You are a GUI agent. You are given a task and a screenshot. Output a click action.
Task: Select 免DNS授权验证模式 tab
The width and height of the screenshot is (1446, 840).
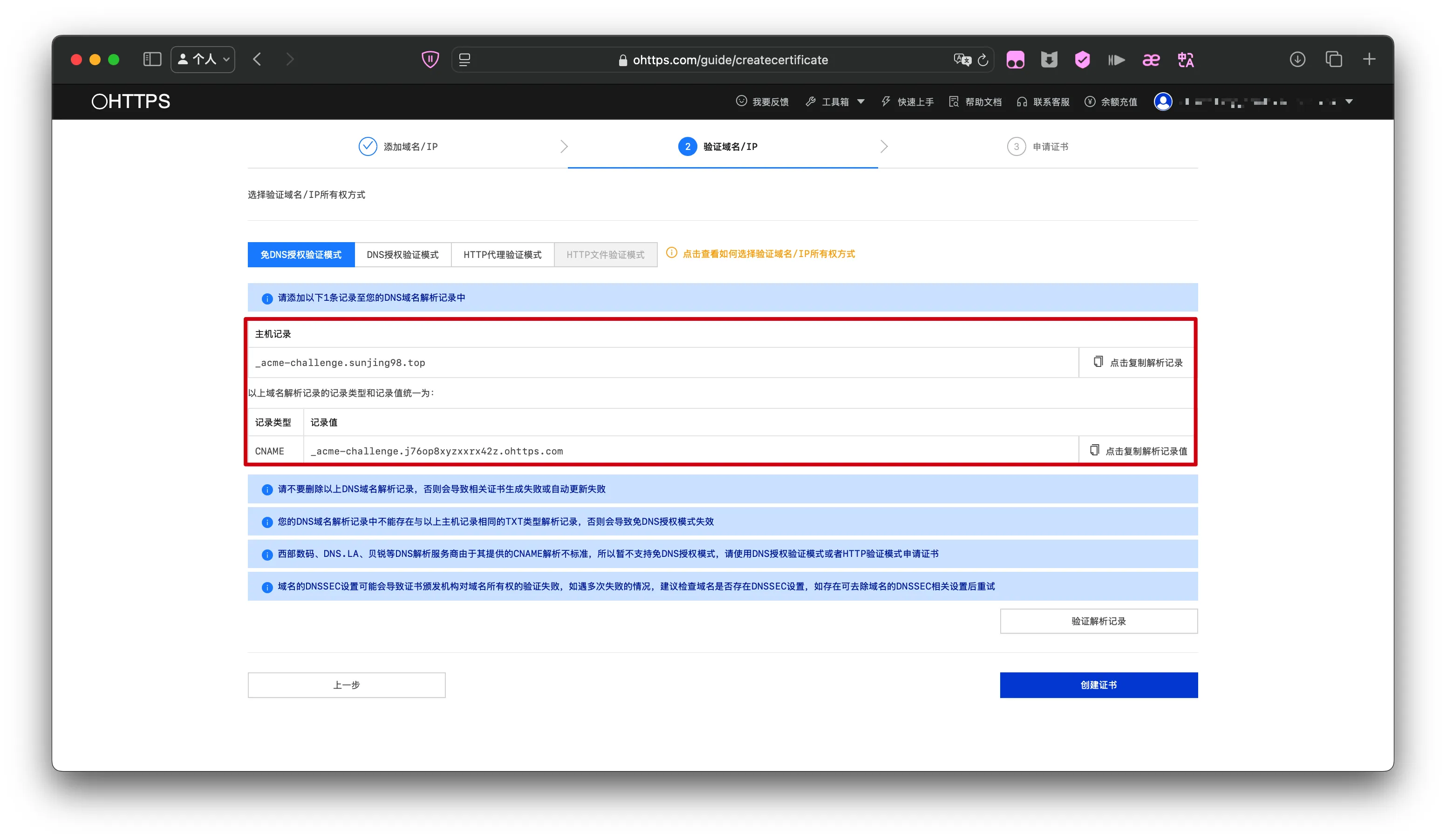point(300,255)
